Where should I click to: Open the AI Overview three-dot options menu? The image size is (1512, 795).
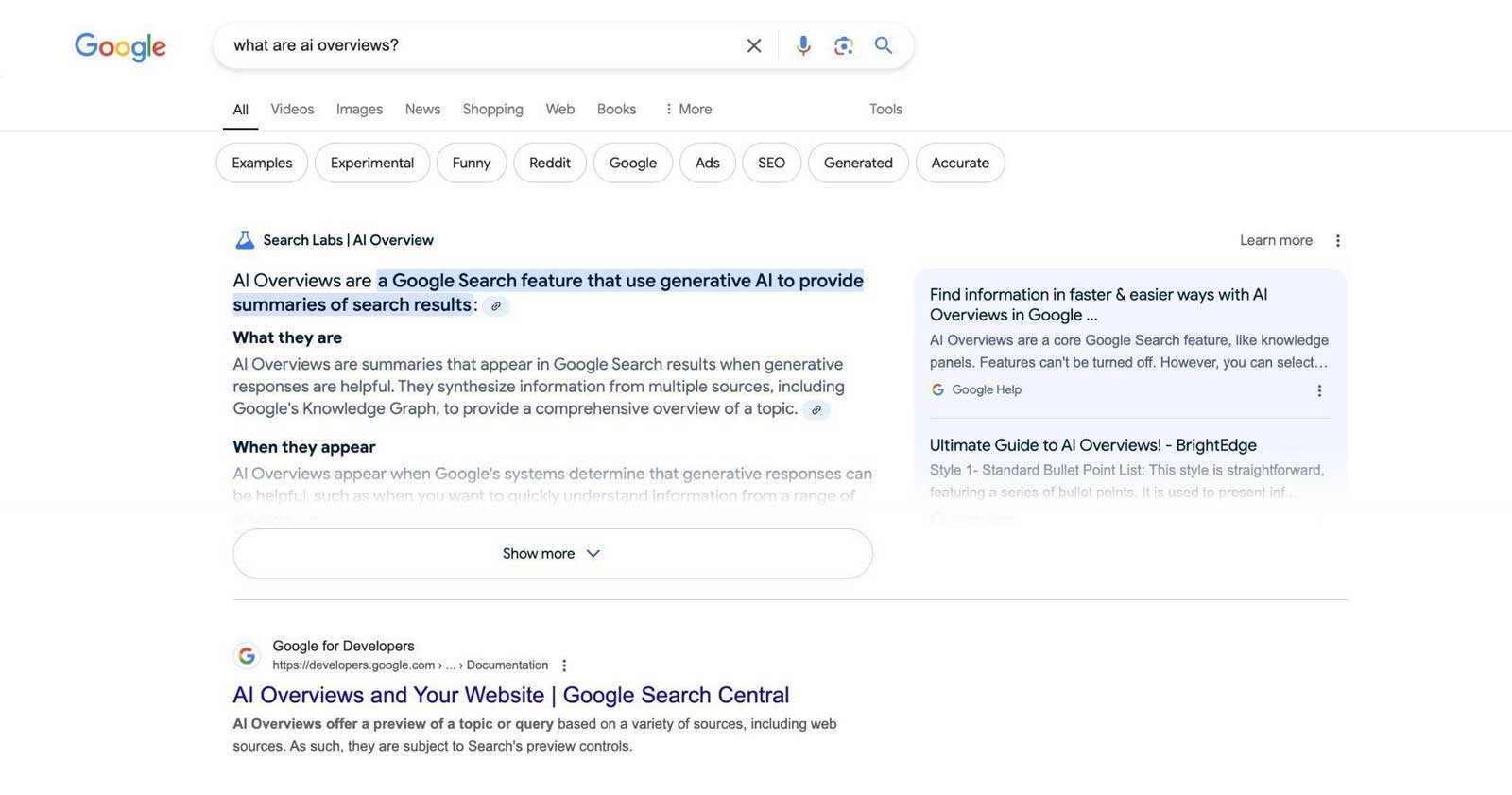[1337, 241]
